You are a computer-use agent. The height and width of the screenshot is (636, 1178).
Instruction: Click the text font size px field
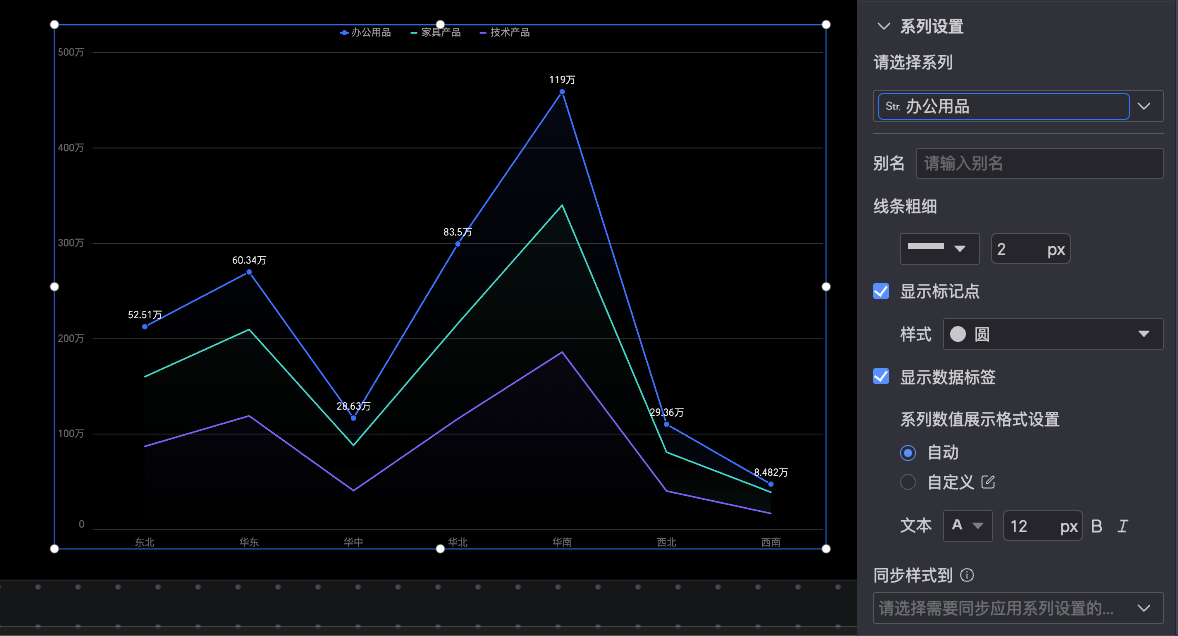(x=1042, y=526)
